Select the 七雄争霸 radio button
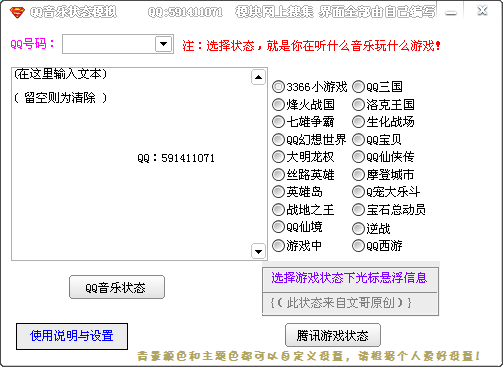The width and height of the screenshot is (503, 367). 278,122
